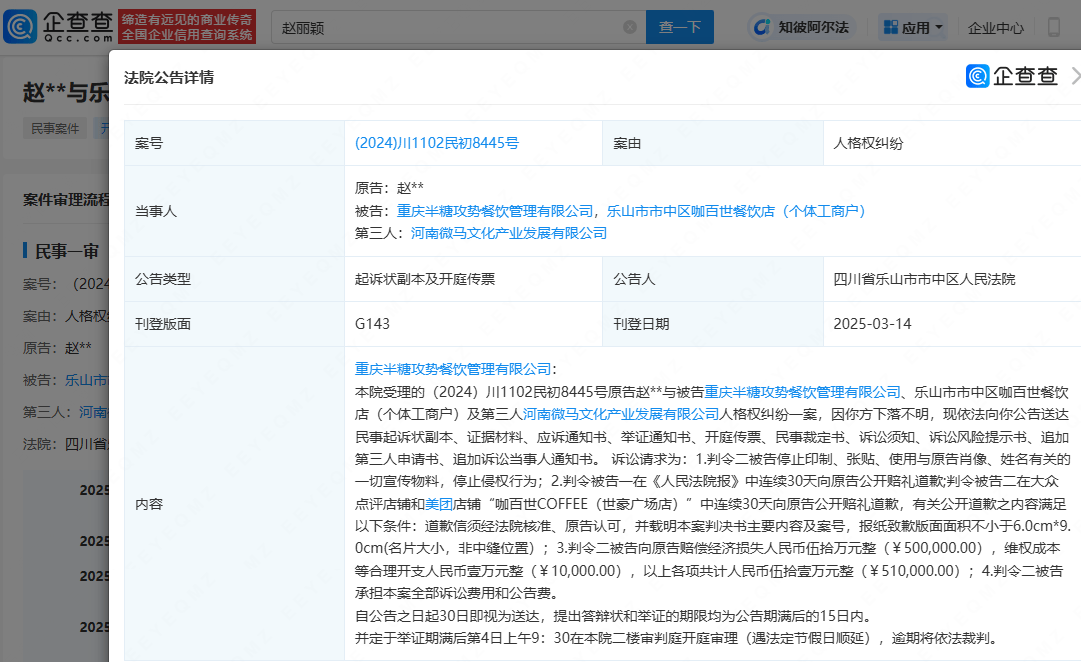1081x662 pixels.
Task: Go to 企业中心 in the header
Action: pos(996,28)
